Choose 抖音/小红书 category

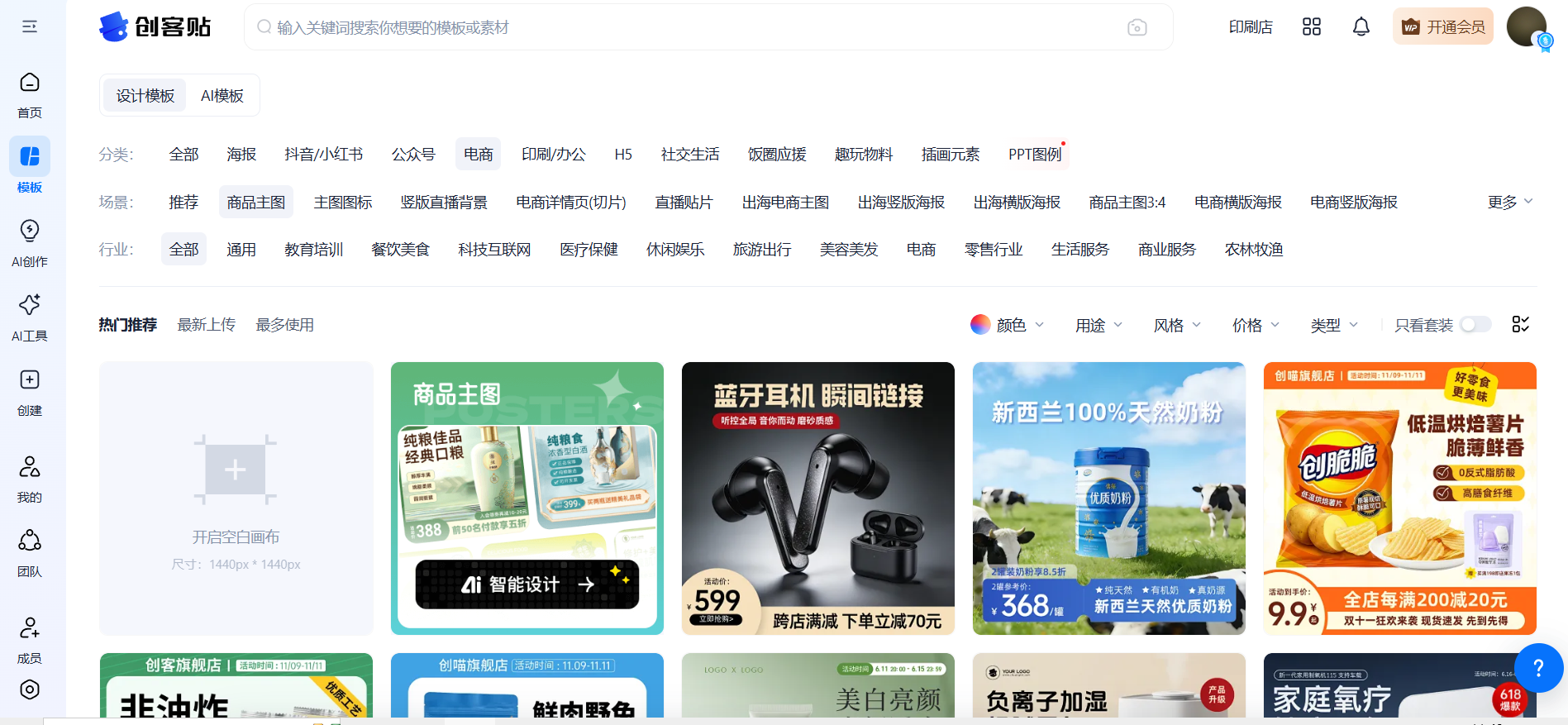[x=324, y=155]
